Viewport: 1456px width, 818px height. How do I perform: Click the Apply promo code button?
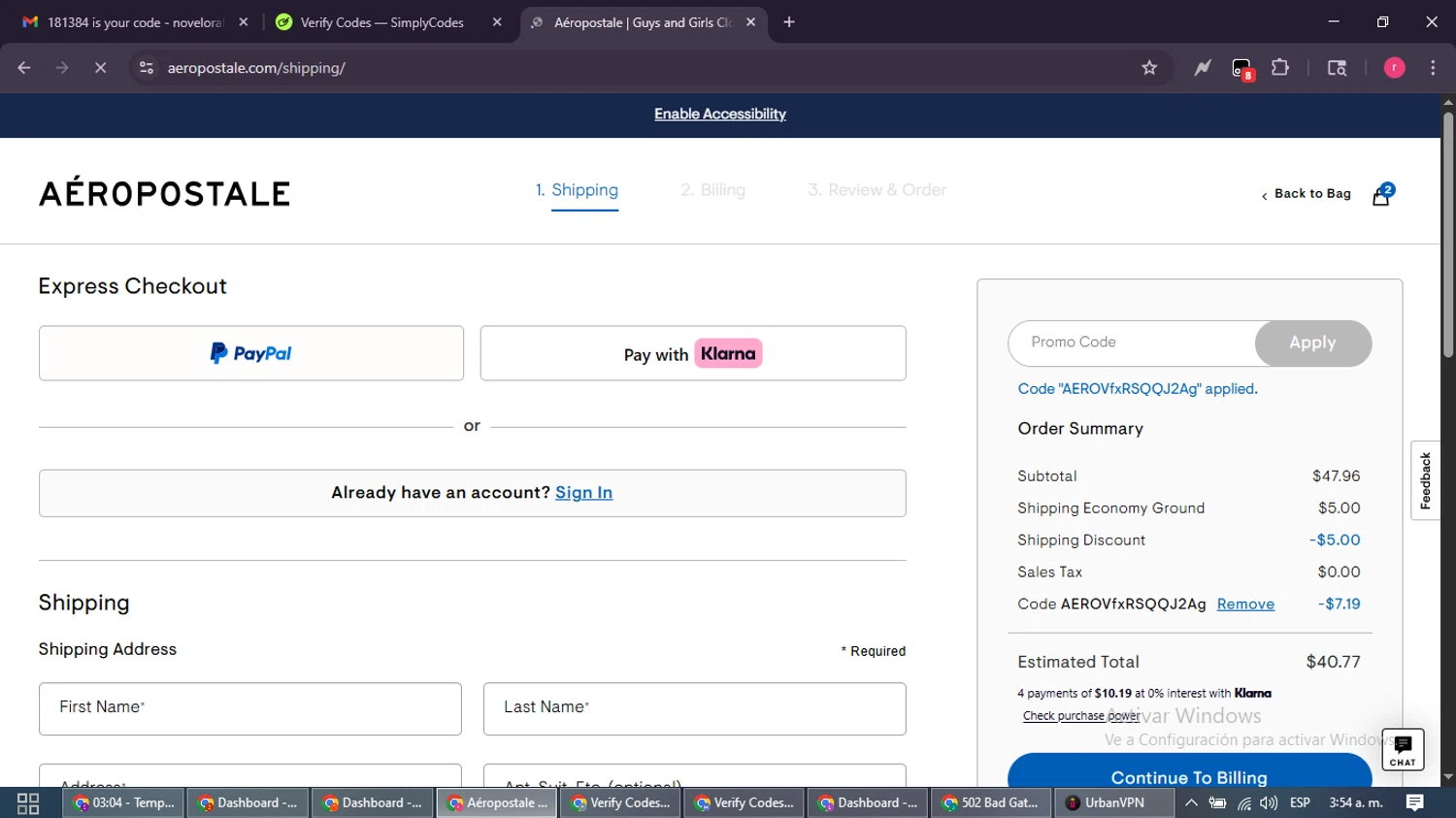(1312, 344)
